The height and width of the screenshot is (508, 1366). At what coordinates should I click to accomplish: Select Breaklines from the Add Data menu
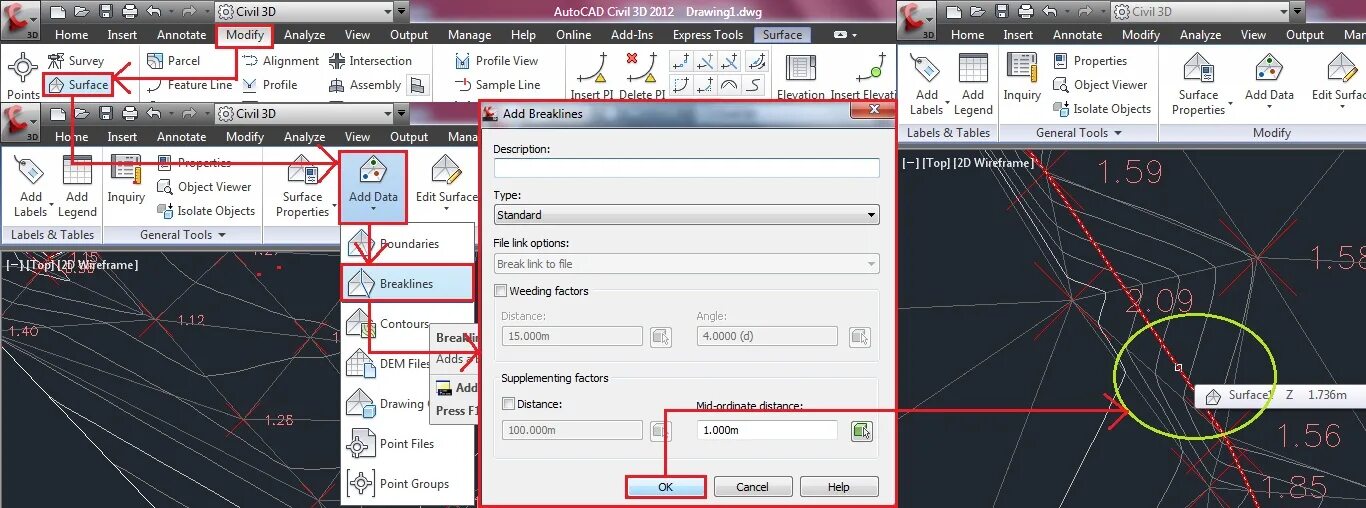click(407, 284)
